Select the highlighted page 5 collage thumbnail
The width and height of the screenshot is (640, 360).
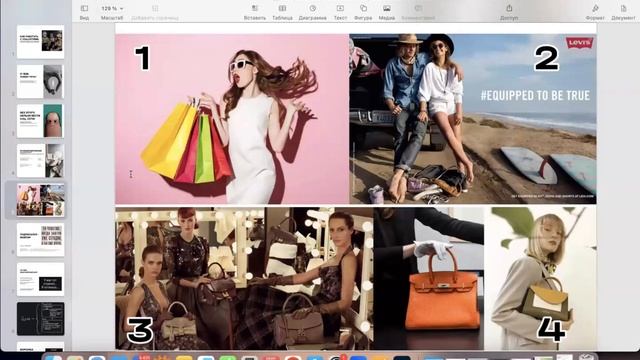coord(40,200)
